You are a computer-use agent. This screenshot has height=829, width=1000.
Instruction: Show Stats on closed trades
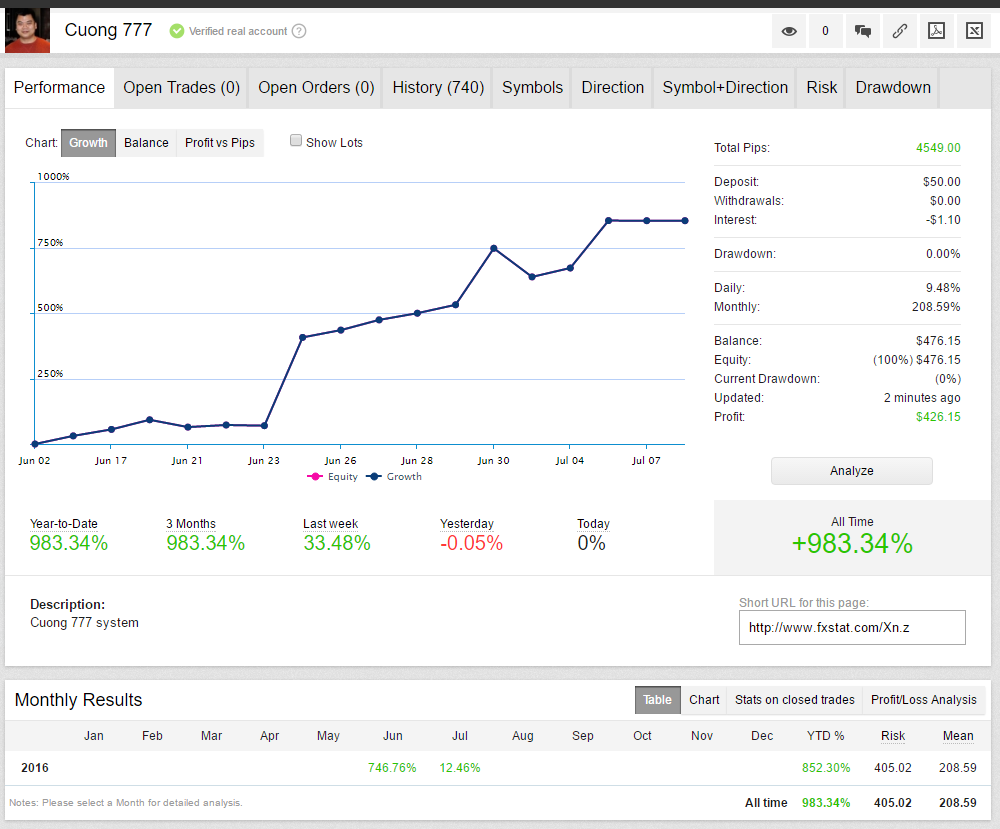tap(794, 700)
